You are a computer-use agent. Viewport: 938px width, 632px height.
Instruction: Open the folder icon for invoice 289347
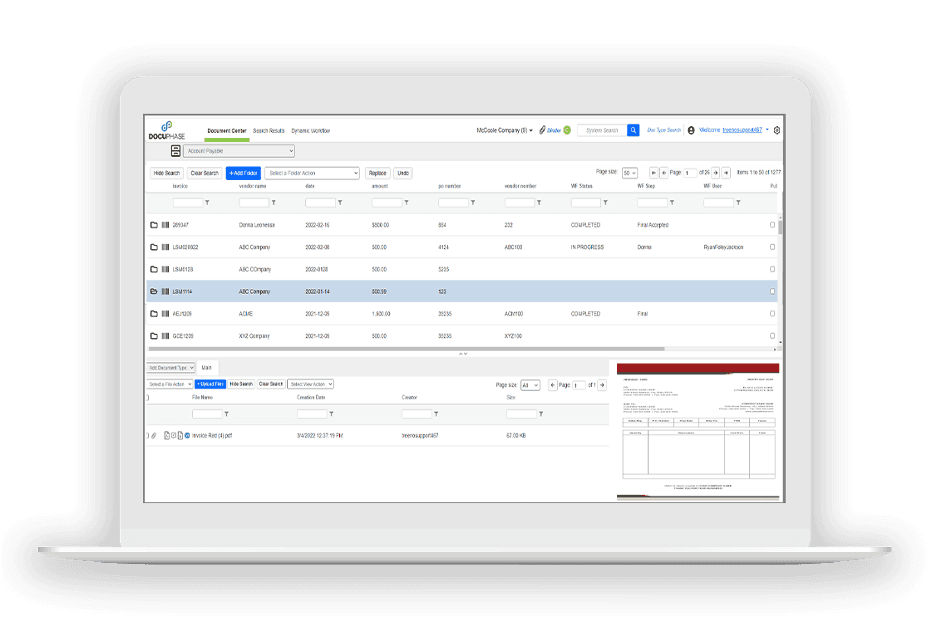pyautogui.click(x=154, y=225)
